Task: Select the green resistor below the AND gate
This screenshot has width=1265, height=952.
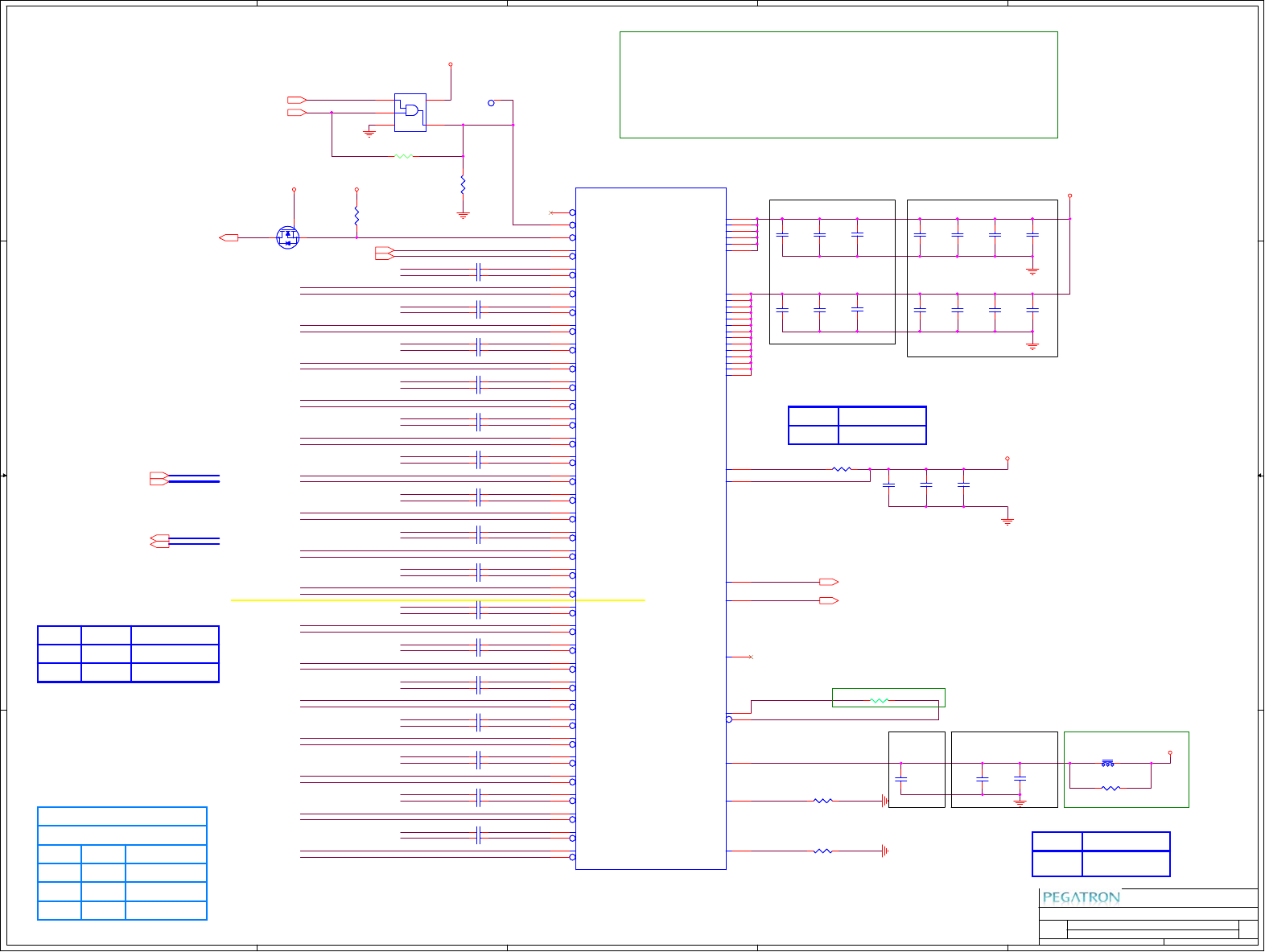Action: pos(404,156)
